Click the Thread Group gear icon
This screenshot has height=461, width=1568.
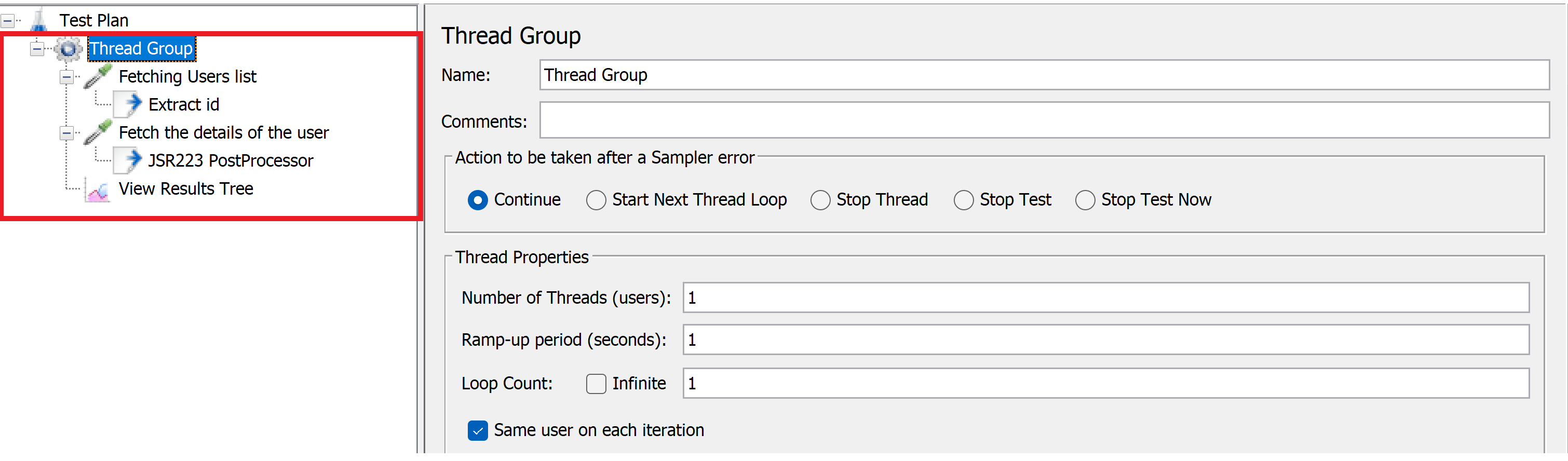click(x=68, y=49)
